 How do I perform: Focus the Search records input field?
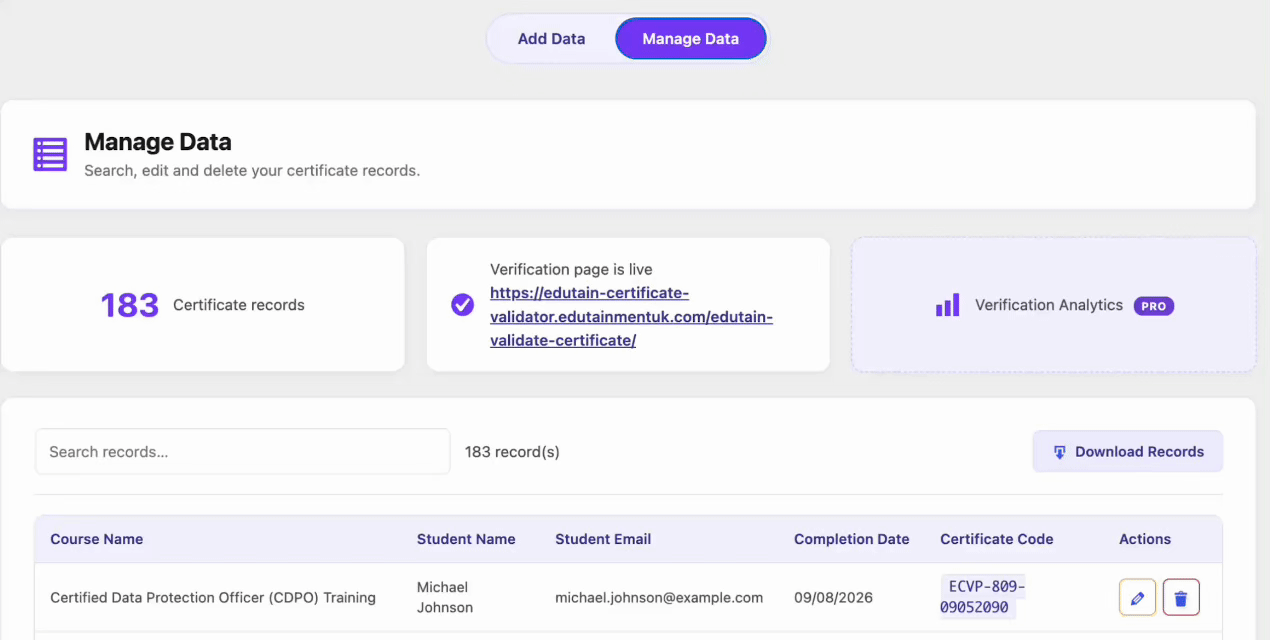pyautogui.click(x=243, y=452)
